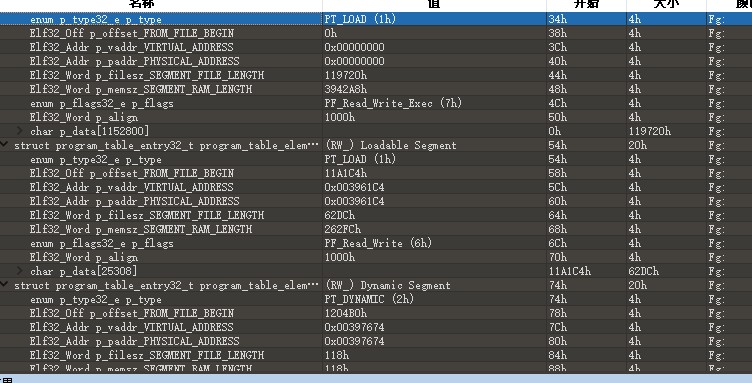Collapse the Dynamic Segment struct entry
Image resolution: width=752 pixels, height=383 pixels.
click(4, 285)
